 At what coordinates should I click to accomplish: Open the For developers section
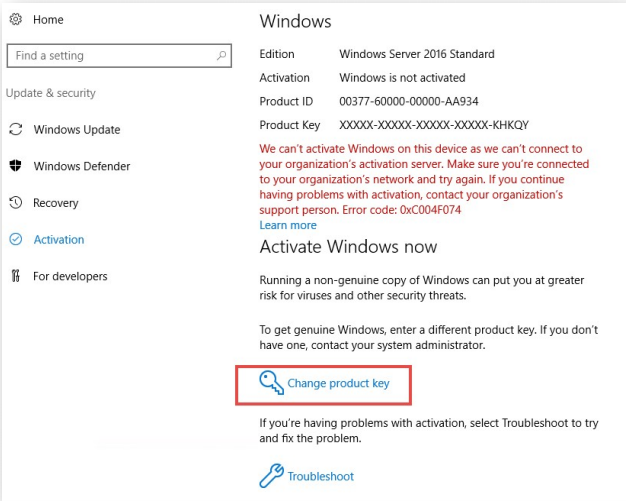point(70,276)
